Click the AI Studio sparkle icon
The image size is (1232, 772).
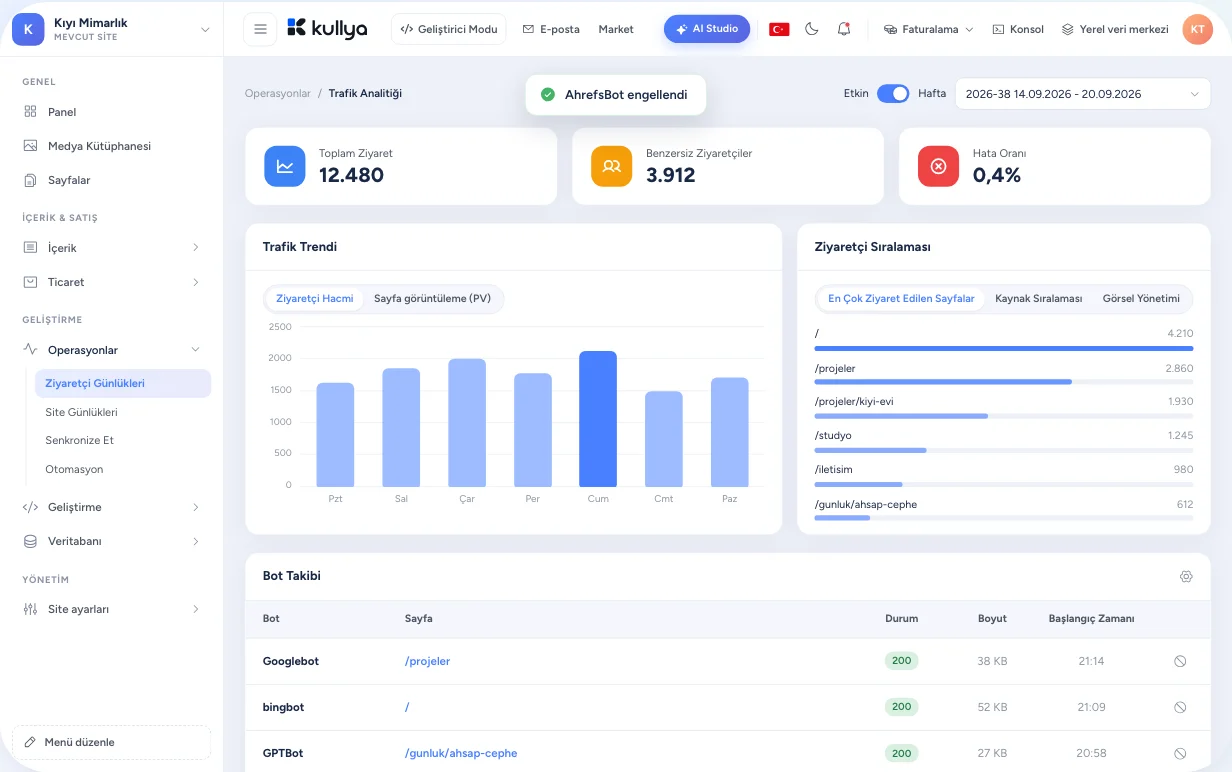pos(681,29)
